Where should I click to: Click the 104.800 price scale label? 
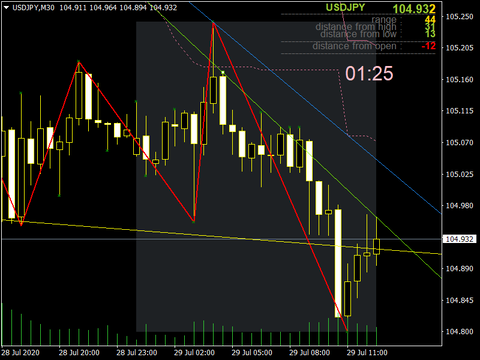pos(460,332)
